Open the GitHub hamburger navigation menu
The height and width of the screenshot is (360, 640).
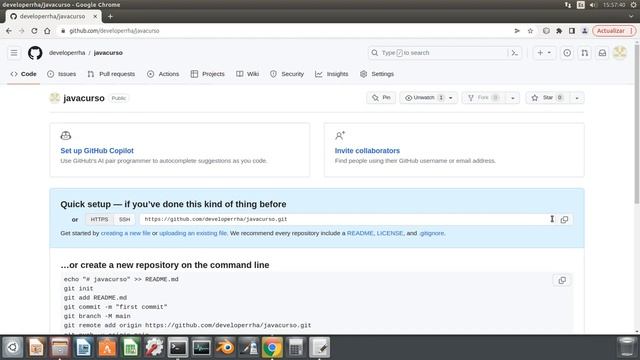click(x=14, y=53)
